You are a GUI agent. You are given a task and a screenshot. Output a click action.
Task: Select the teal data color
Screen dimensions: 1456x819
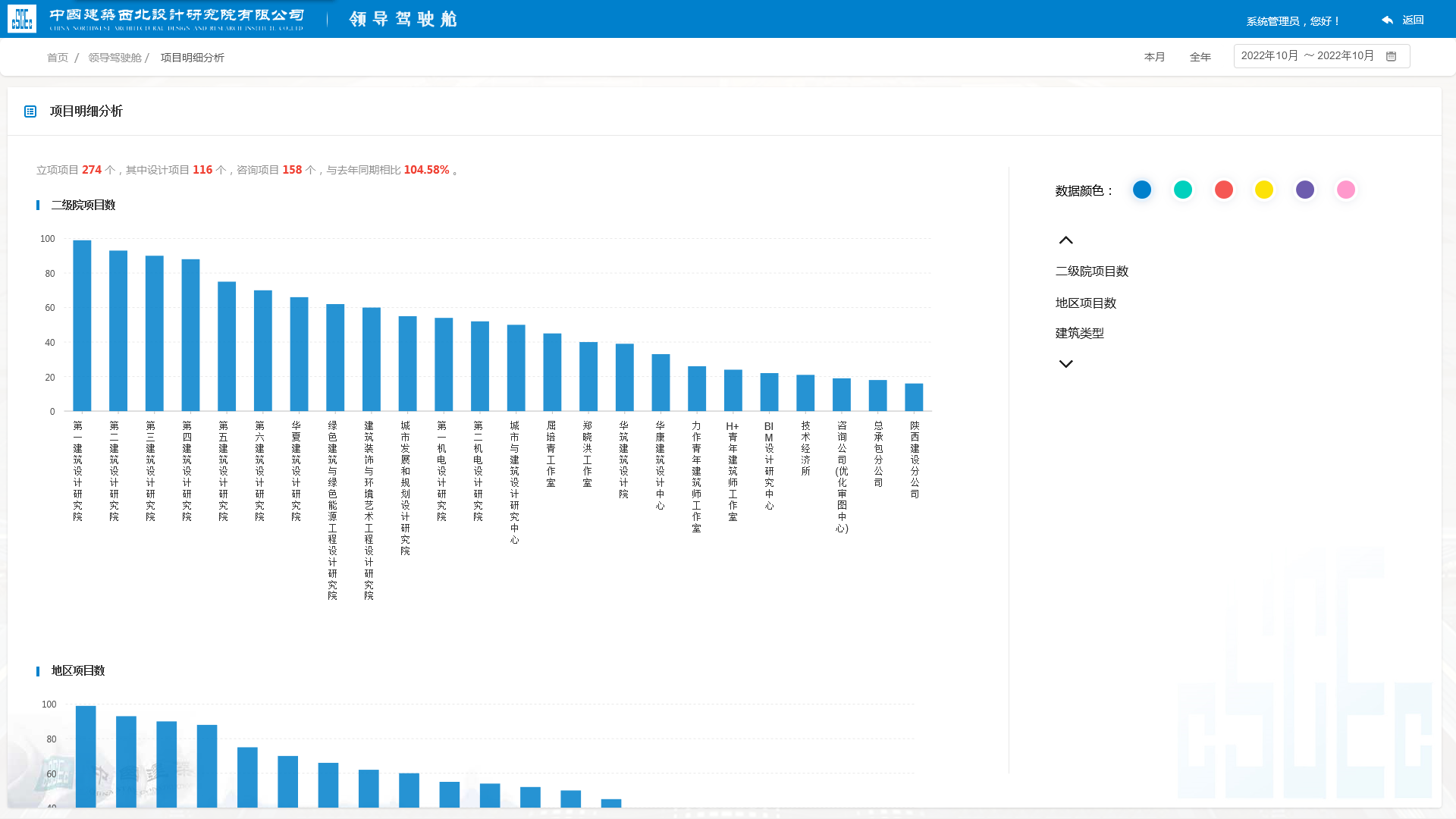pos(1182,190)
